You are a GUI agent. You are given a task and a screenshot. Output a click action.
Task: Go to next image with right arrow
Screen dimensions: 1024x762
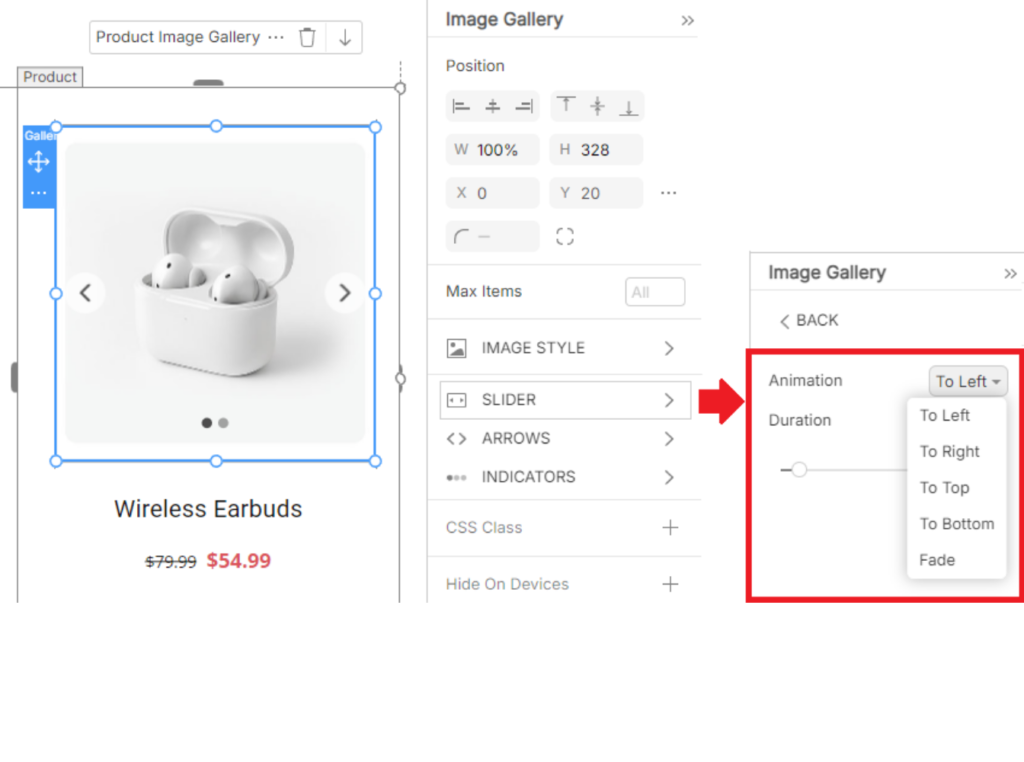click(x=345, y=293)
